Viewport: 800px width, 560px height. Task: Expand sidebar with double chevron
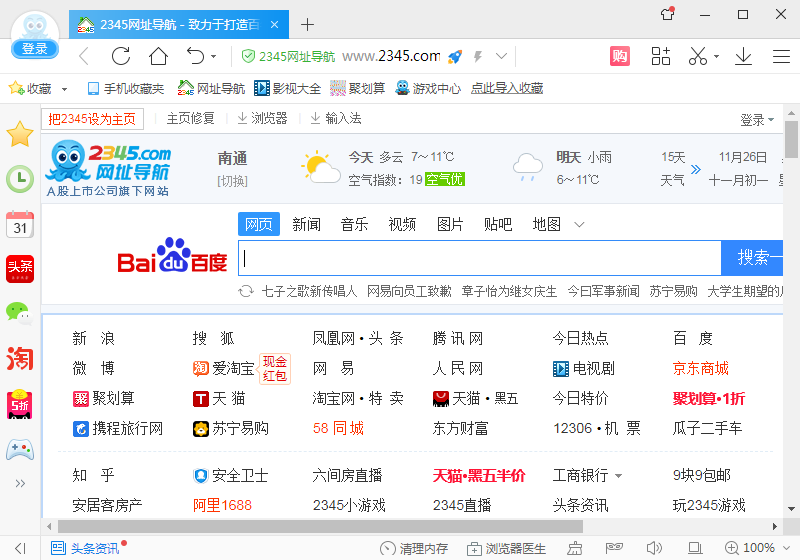20,483
